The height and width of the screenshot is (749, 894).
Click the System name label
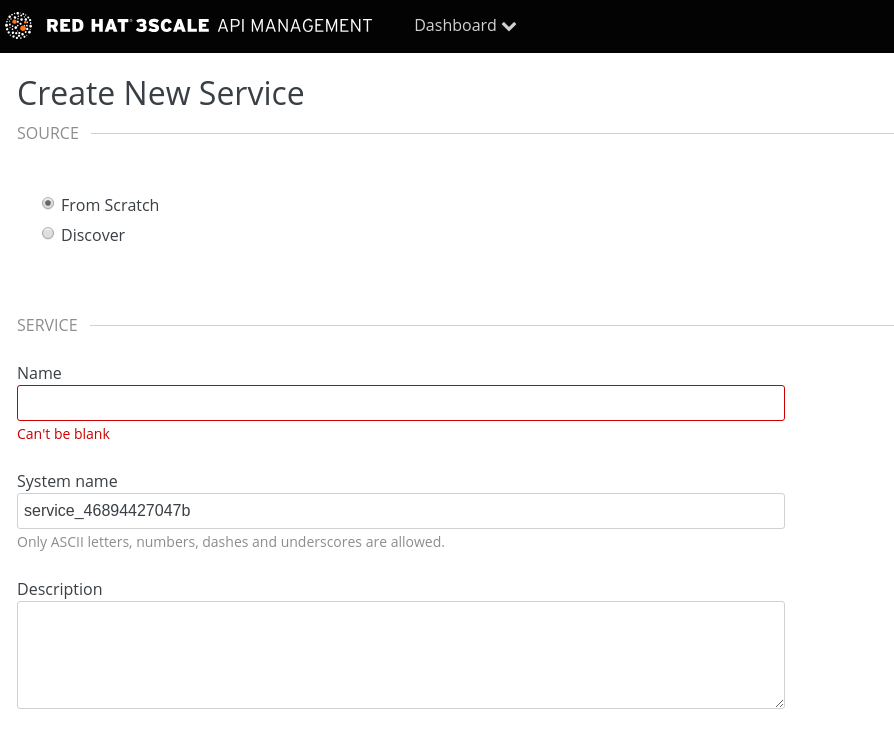tap(67, 481)
